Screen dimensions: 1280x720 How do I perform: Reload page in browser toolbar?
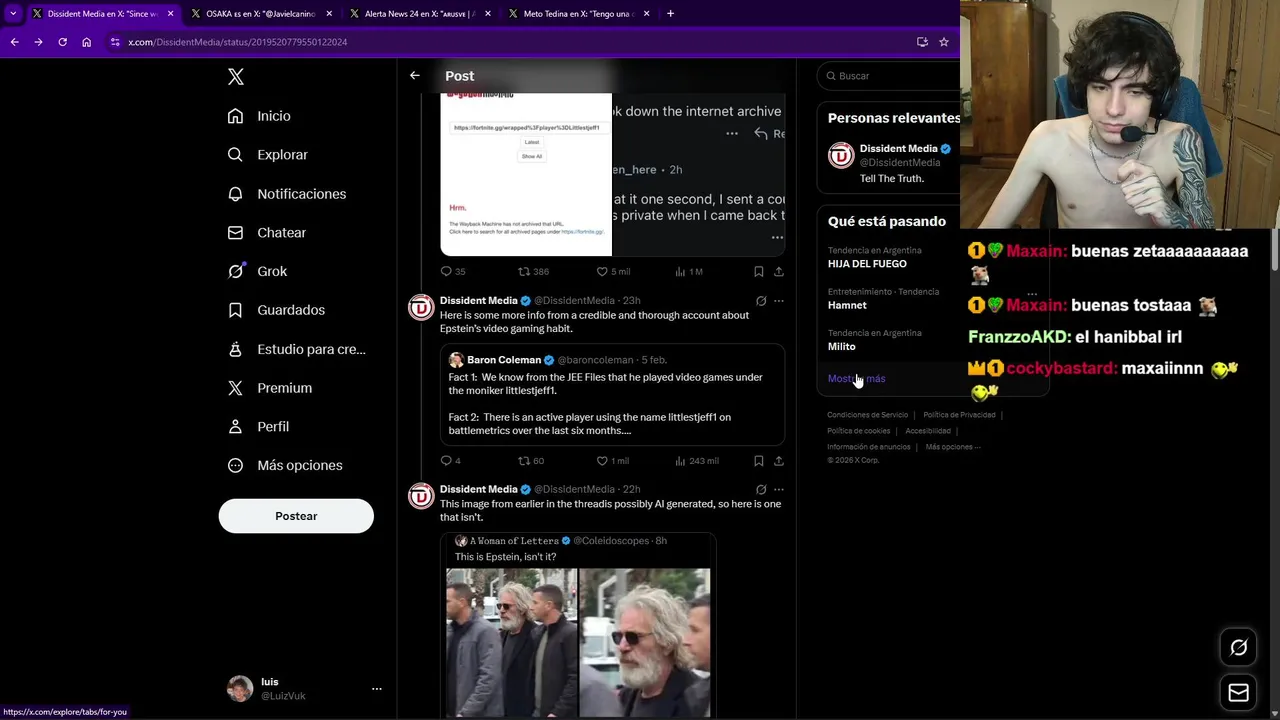tap(62, 42)
